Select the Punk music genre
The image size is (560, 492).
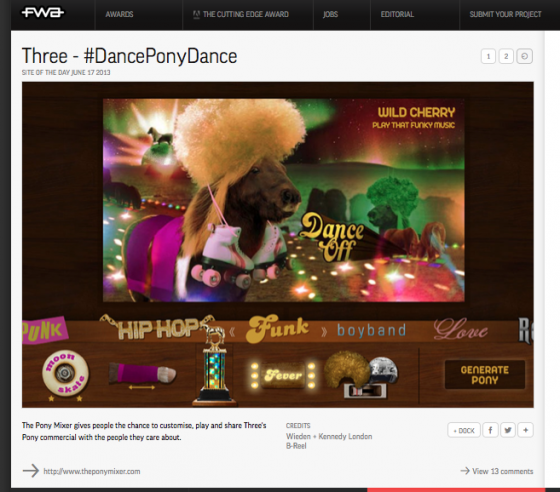pyautogui.click(x=44, y=330)
